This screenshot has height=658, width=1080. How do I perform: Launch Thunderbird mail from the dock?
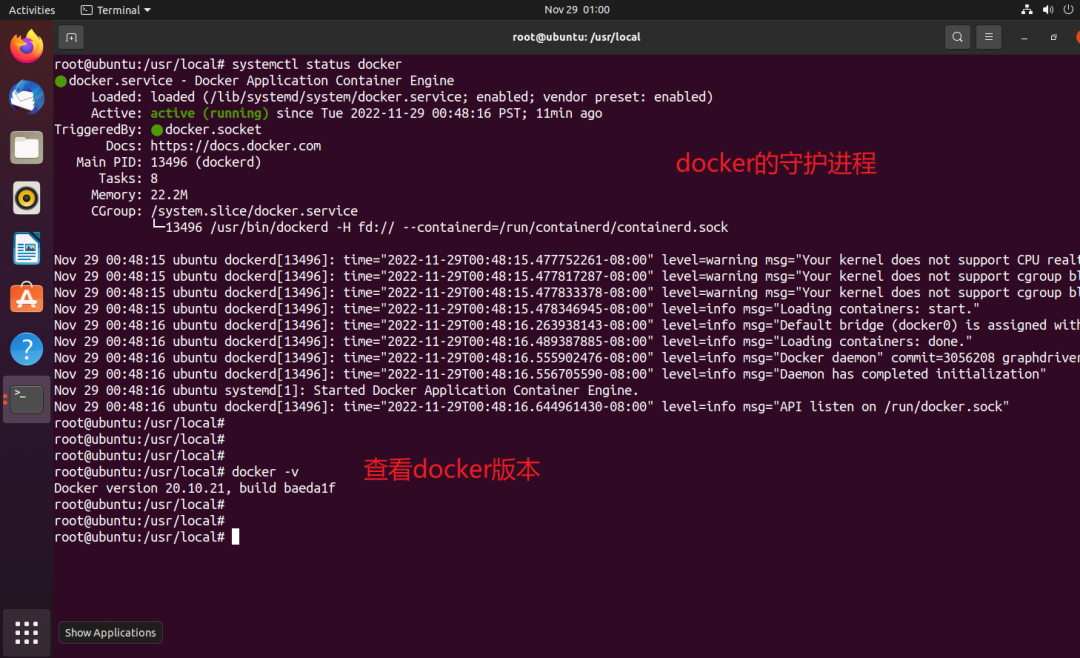coord(27,97)
